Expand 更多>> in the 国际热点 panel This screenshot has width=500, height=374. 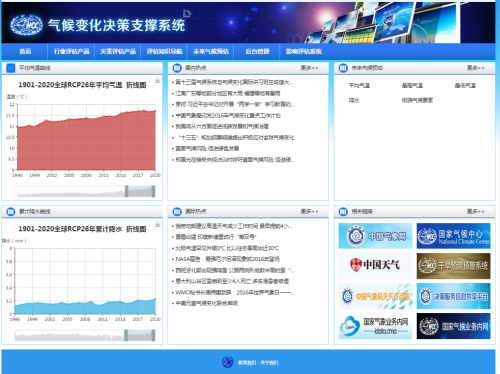309,211
